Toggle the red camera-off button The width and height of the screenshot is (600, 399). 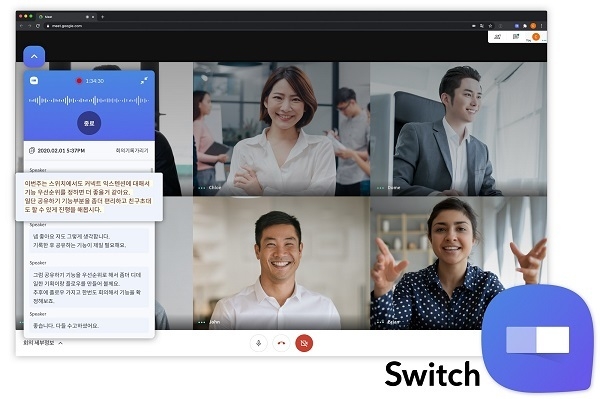coord(304,343)
